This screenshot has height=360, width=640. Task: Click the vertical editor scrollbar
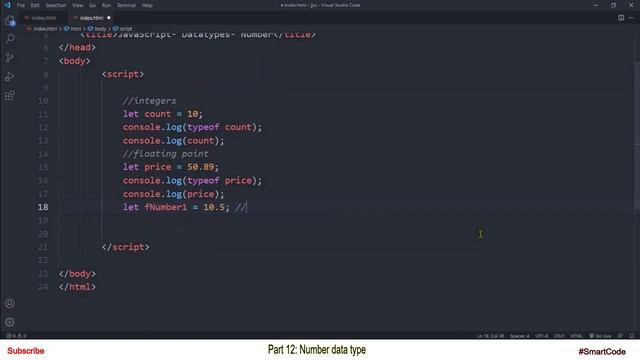(x=637, y=135)
